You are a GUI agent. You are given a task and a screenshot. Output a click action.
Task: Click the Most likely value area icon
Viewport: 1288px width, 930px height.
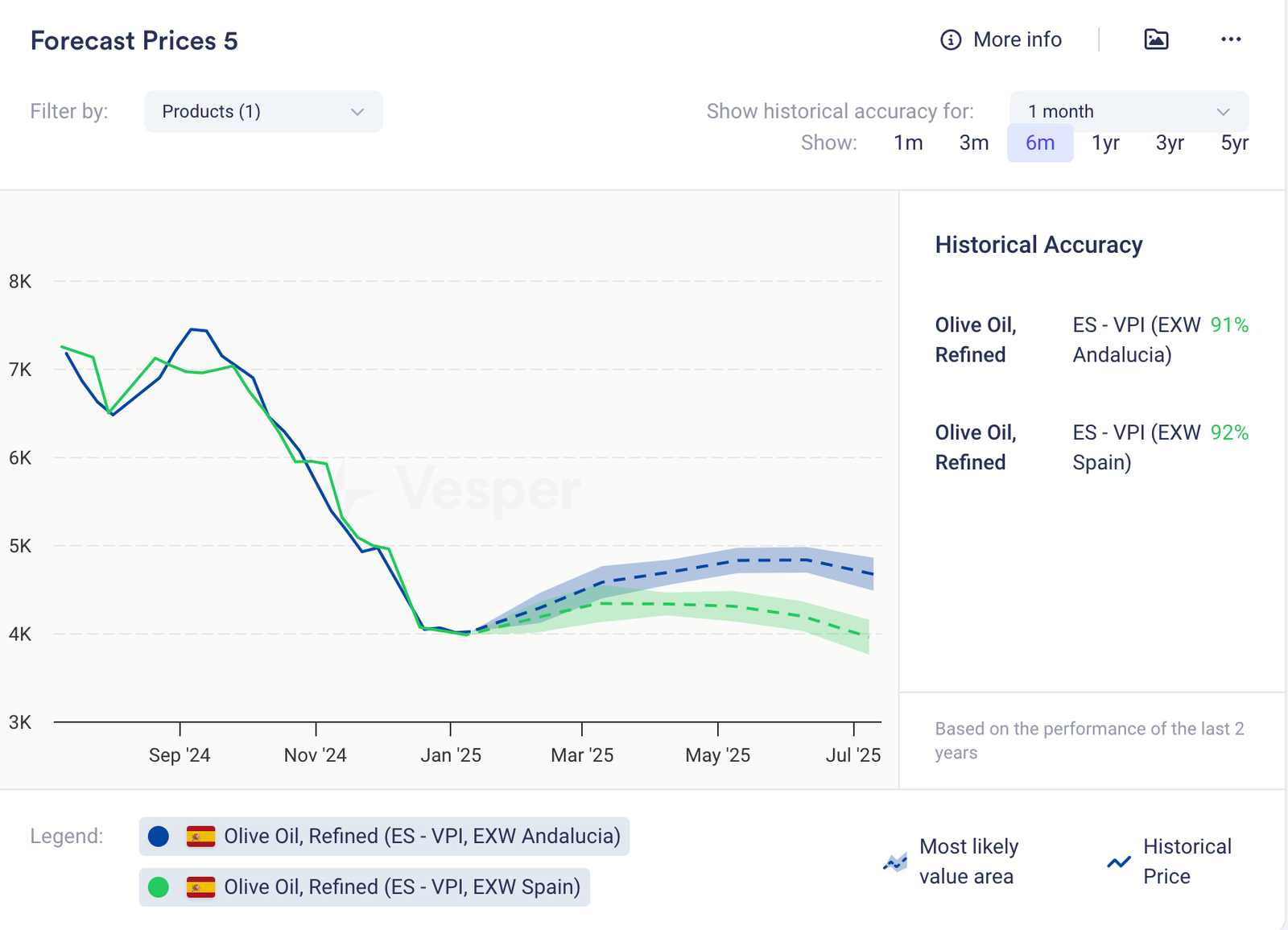click(x=895, y=862)
